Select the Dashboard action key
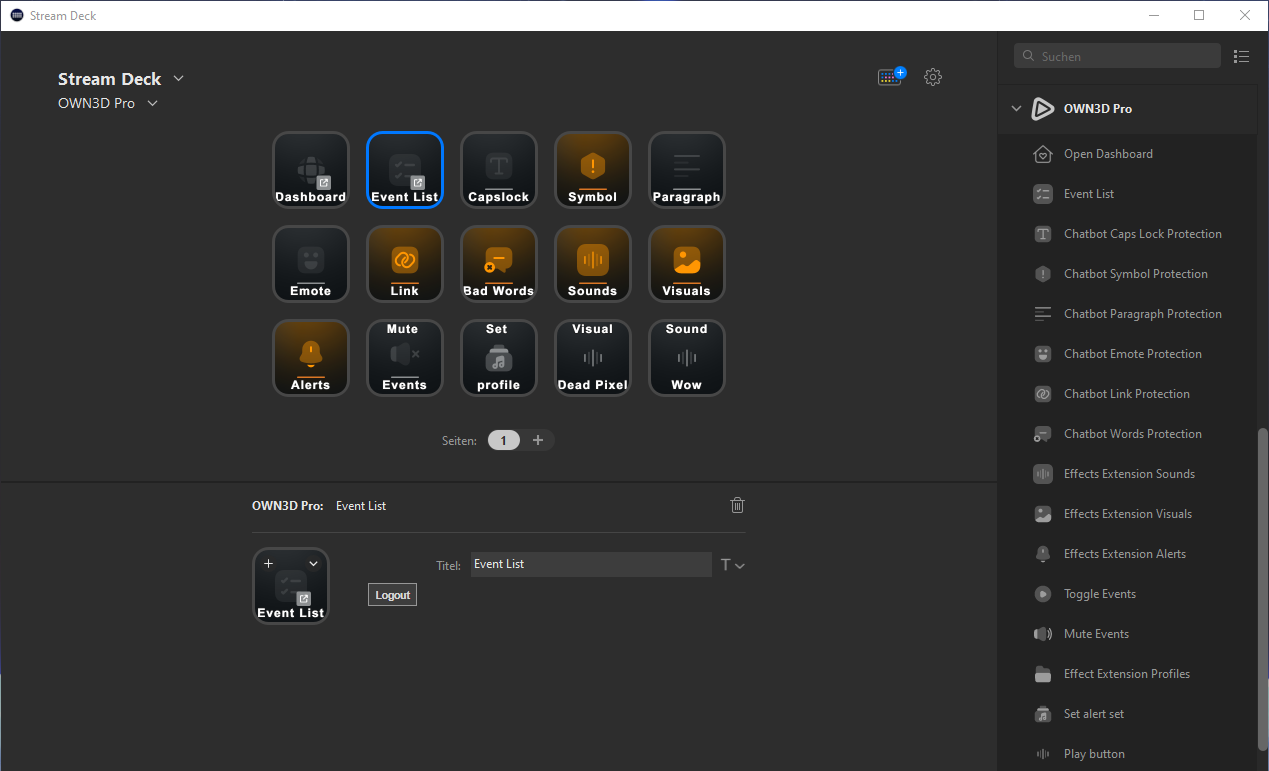1269x771 pixels. pyautogui.click(x=310, y=170)
